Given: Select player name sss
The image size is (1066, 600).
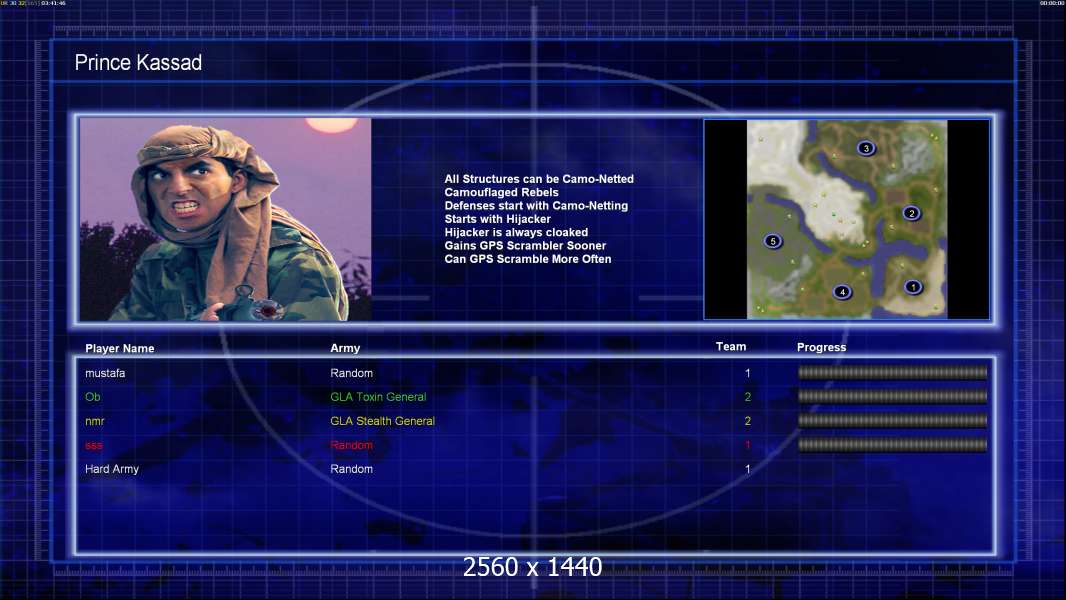Looking at the screenshot, I should pyautogui.click(x=94, y=446).
